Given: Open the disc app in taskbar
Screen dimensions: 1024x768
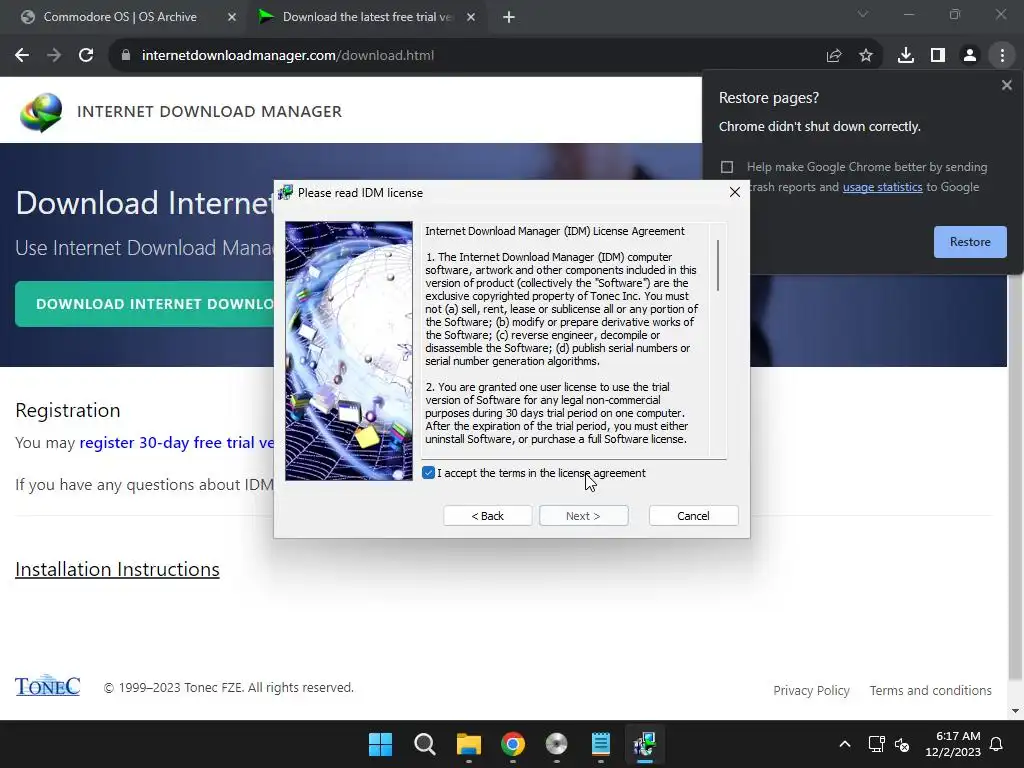Looking at the screenshot, I should coord(556,744).
